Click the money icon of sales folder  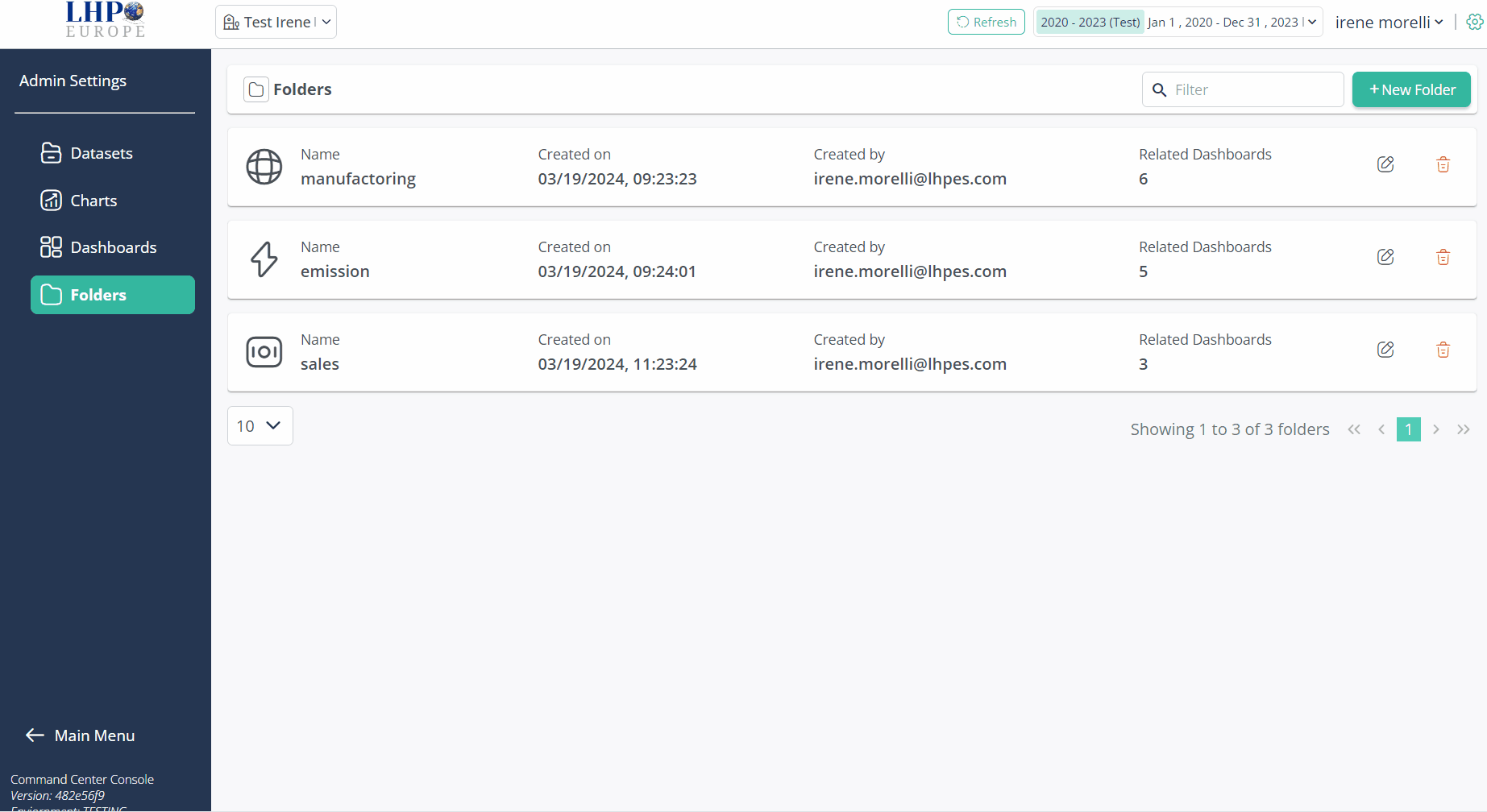coord(264,352)
